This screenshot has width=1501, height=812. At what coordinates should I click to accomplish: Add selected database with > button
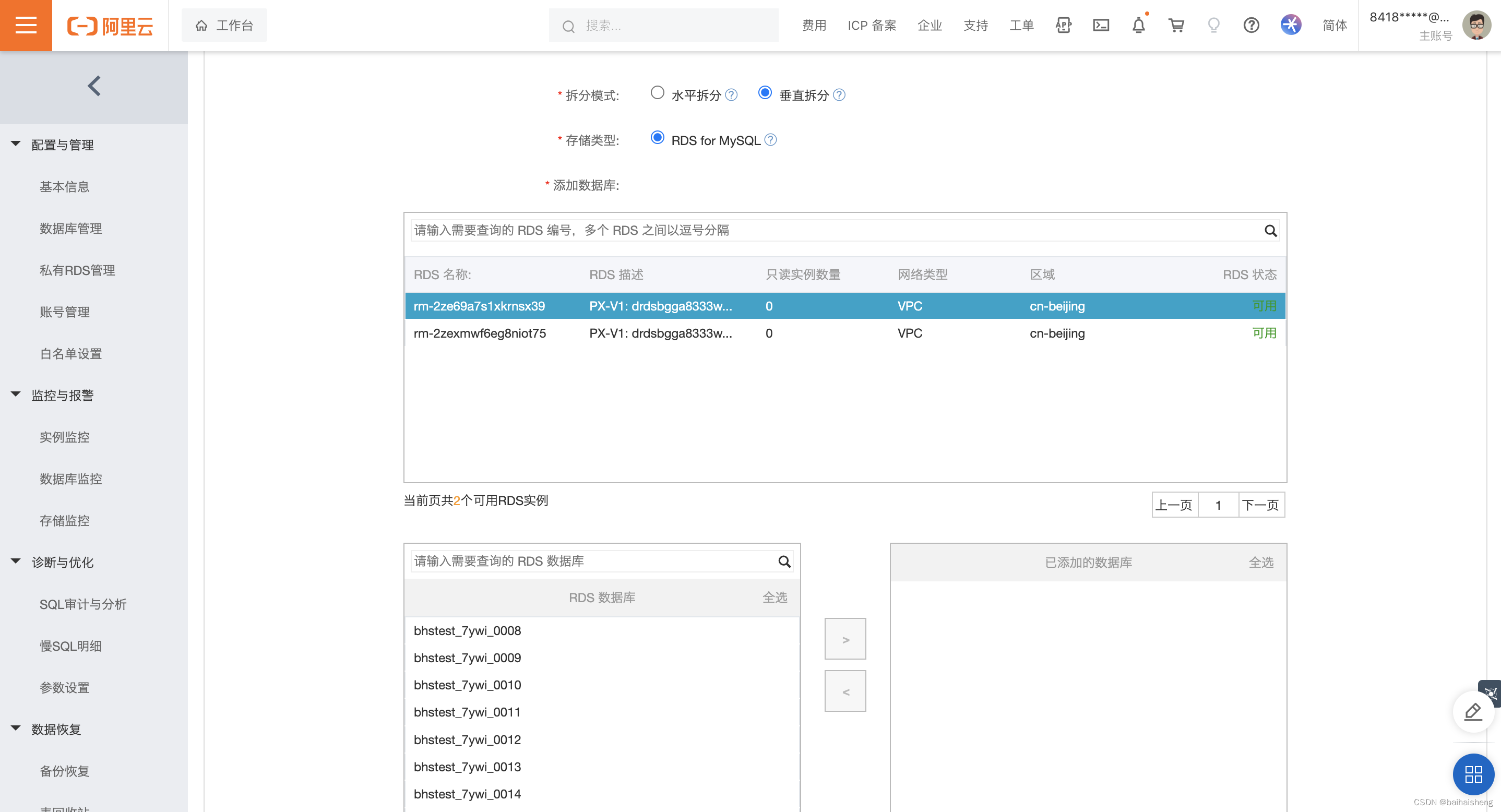click(845, 639)
